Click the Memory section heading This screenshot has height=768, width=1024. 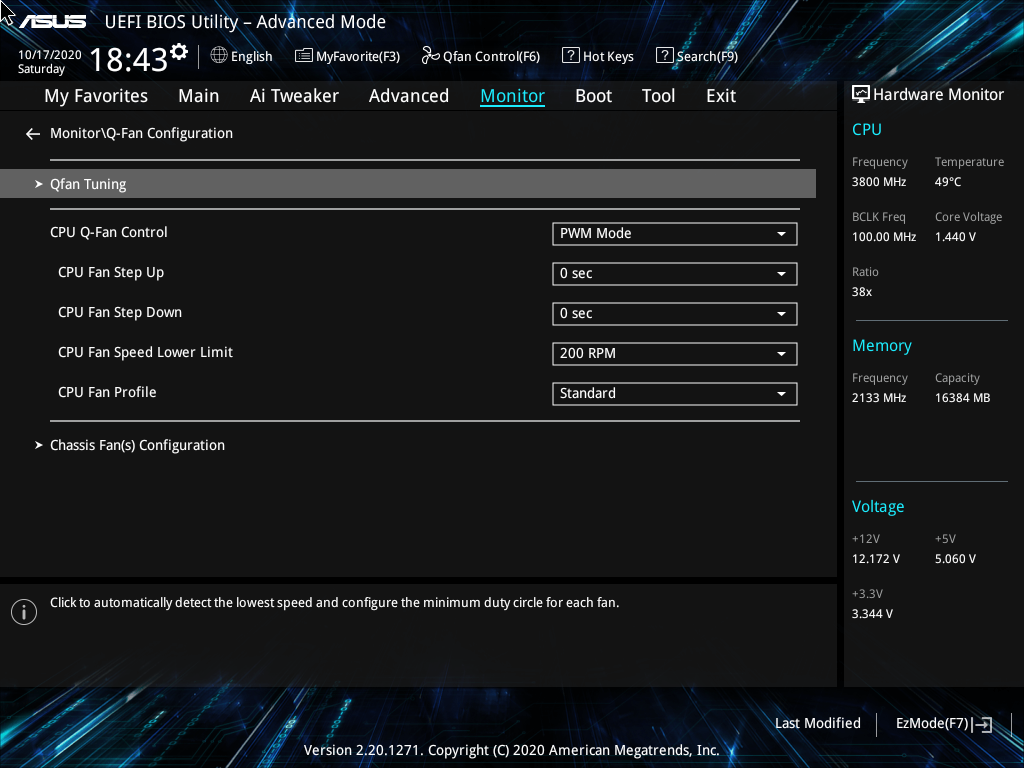point(882,346)
